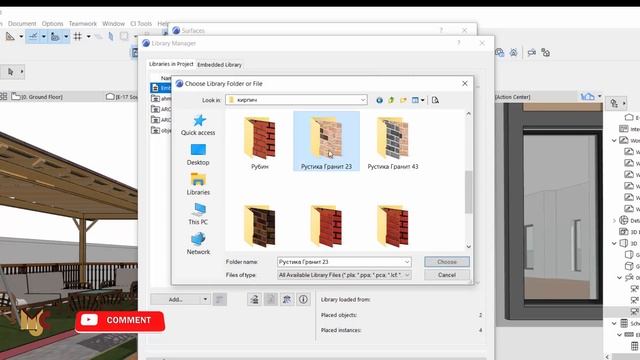Create a new folder in file dialog
640x360 pixels.
[403, 100]
